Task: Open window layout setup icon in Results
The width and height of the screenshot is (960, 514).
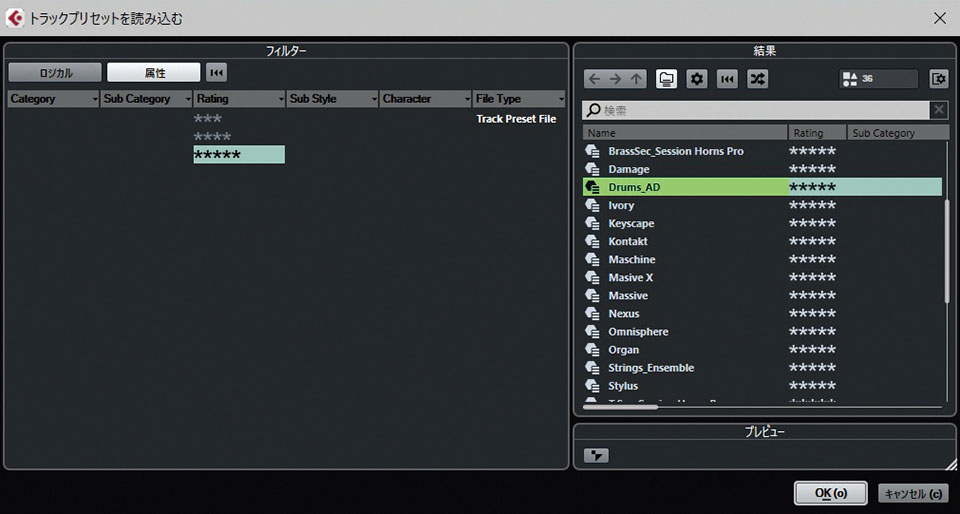Action: [x=939, y=79]
